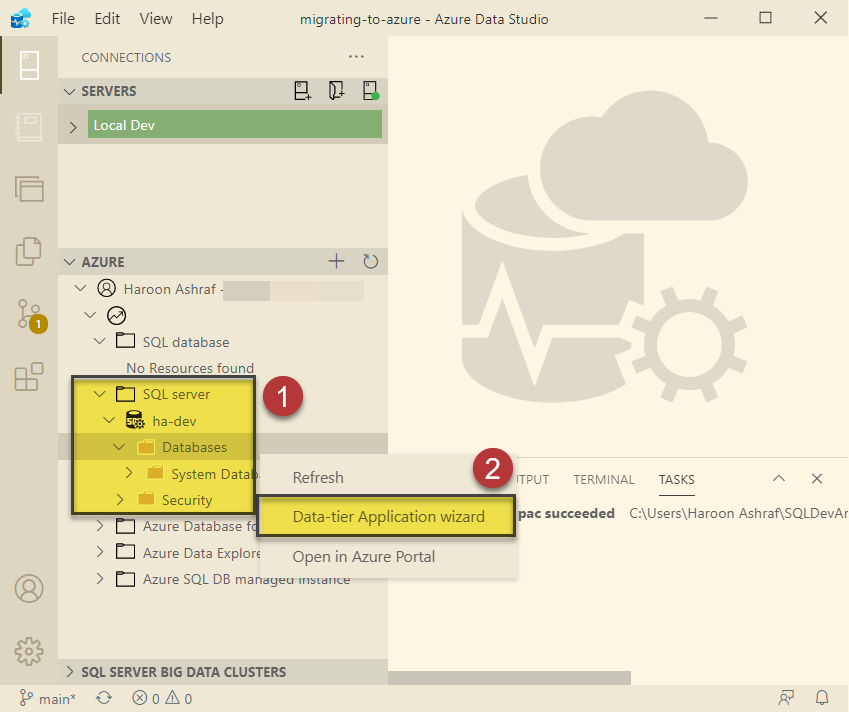The image size is (849, 712).
Task: Expand SQL Server Big Data Clusters section
Action: (x=69, y=672)
